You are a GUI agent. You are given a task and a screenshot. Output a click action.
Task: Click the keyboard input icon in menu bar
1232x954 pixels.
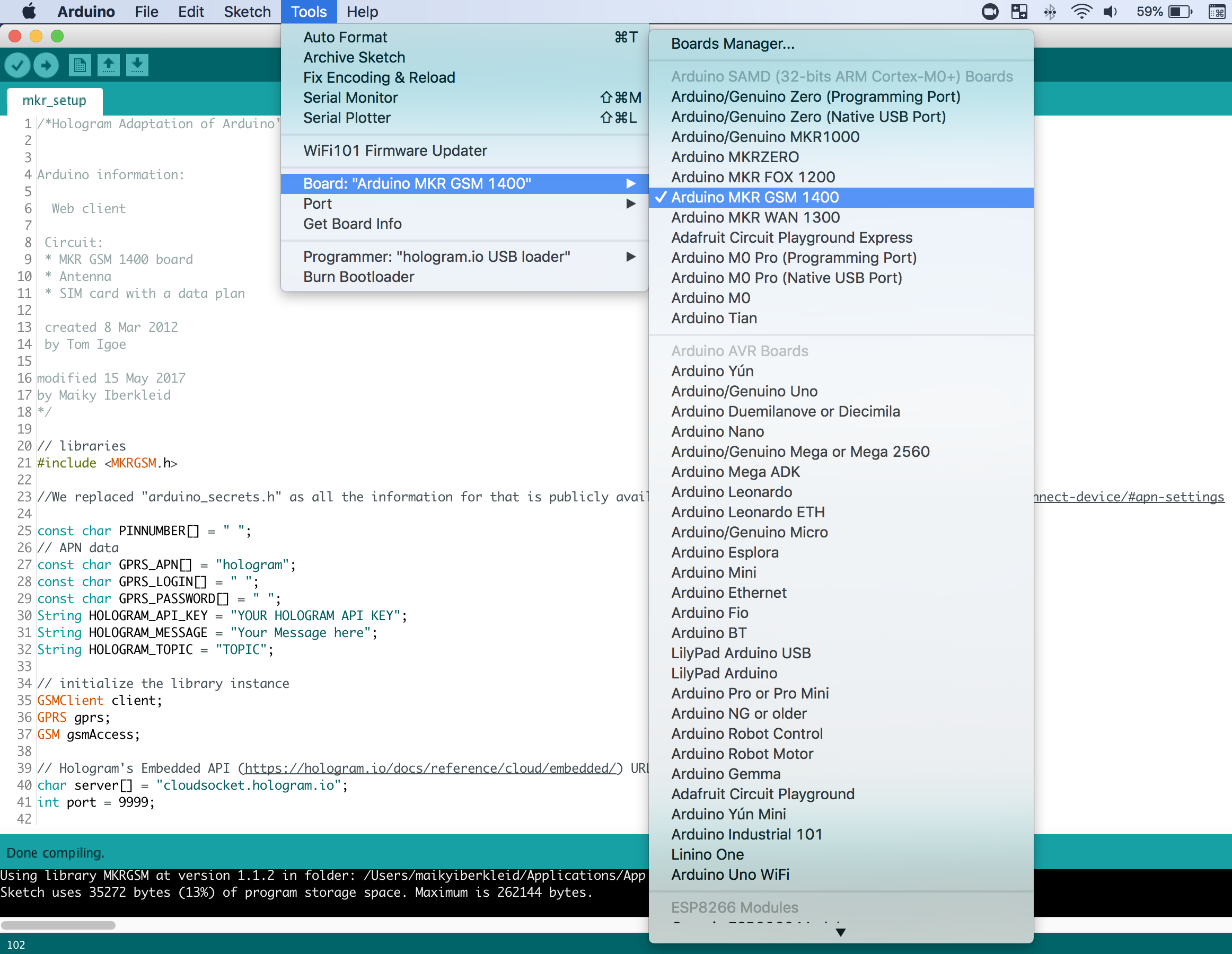tap(1216, 11)
